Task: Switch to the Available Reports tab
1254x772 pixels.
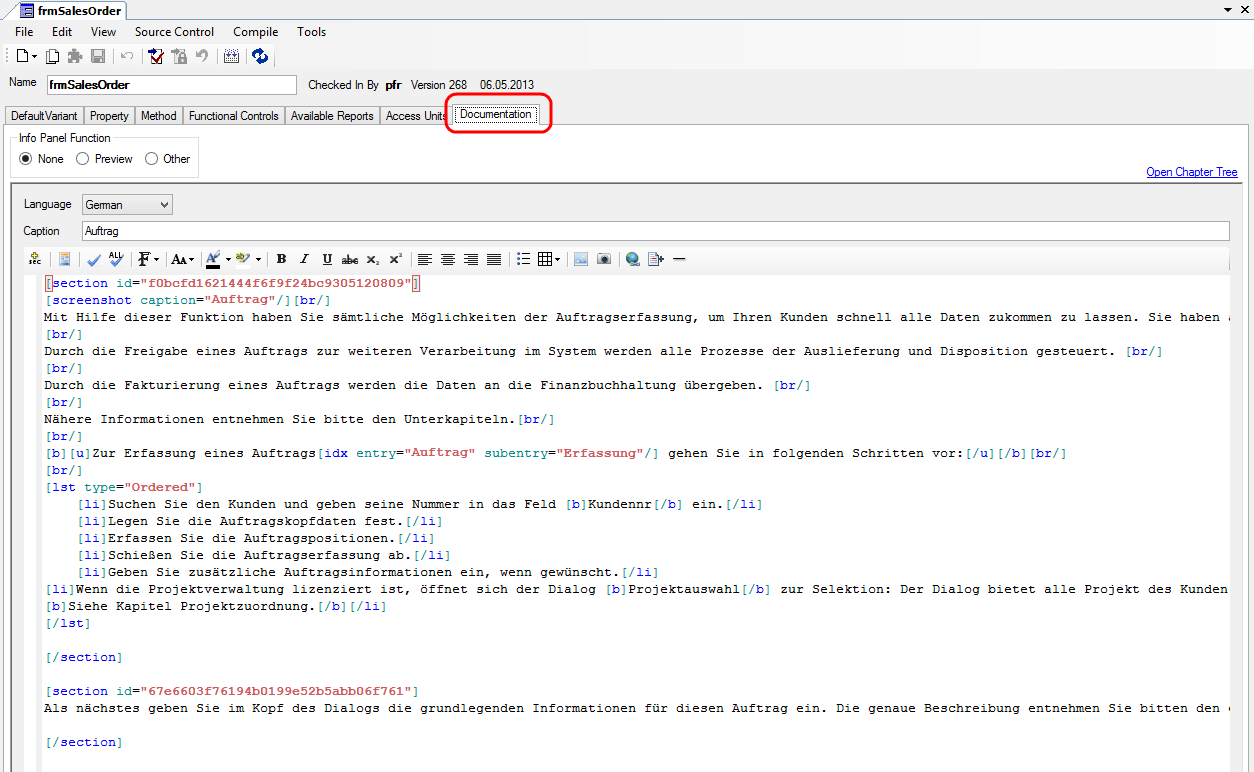Action: [332, 116]
